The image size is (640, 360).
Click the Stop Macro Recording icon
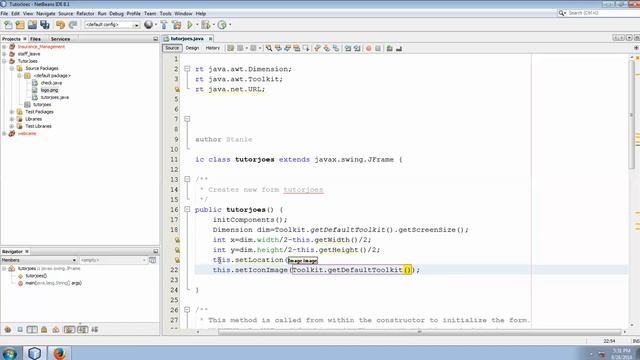coord(378,48)
